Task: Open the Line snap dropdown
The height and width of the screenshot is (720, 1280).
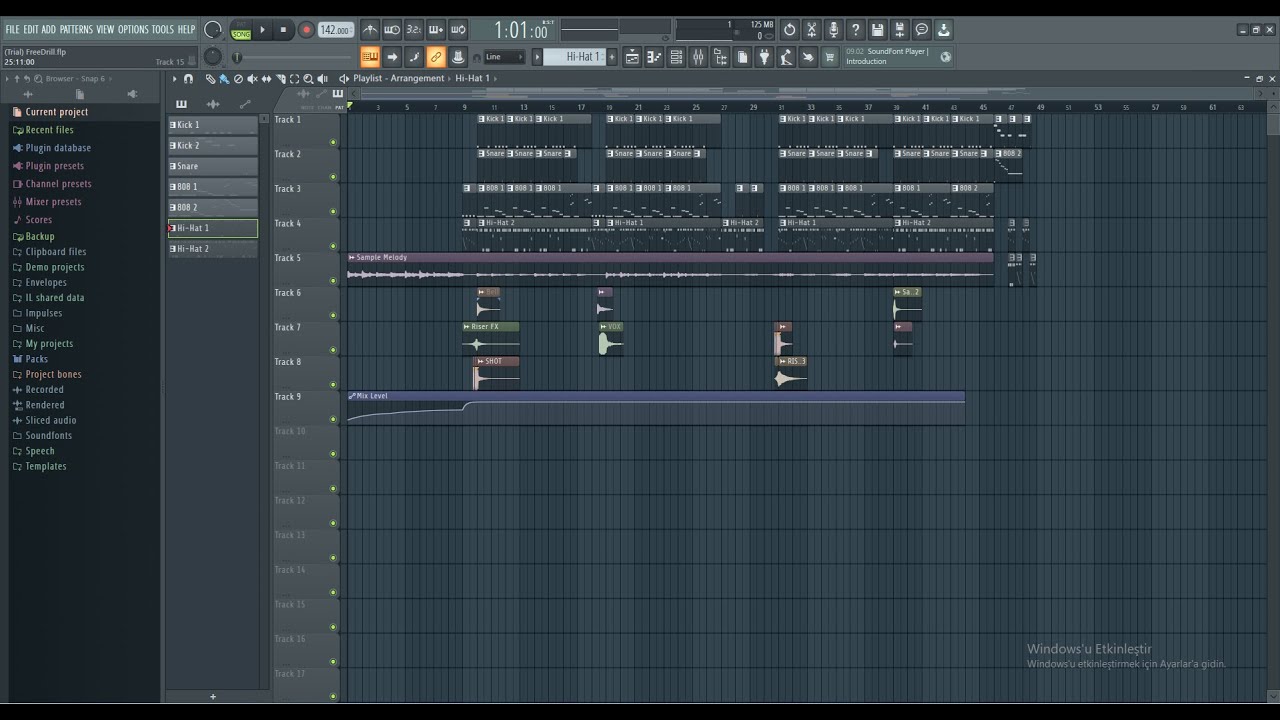Action: pyautogui.click(x=505, y=57)
